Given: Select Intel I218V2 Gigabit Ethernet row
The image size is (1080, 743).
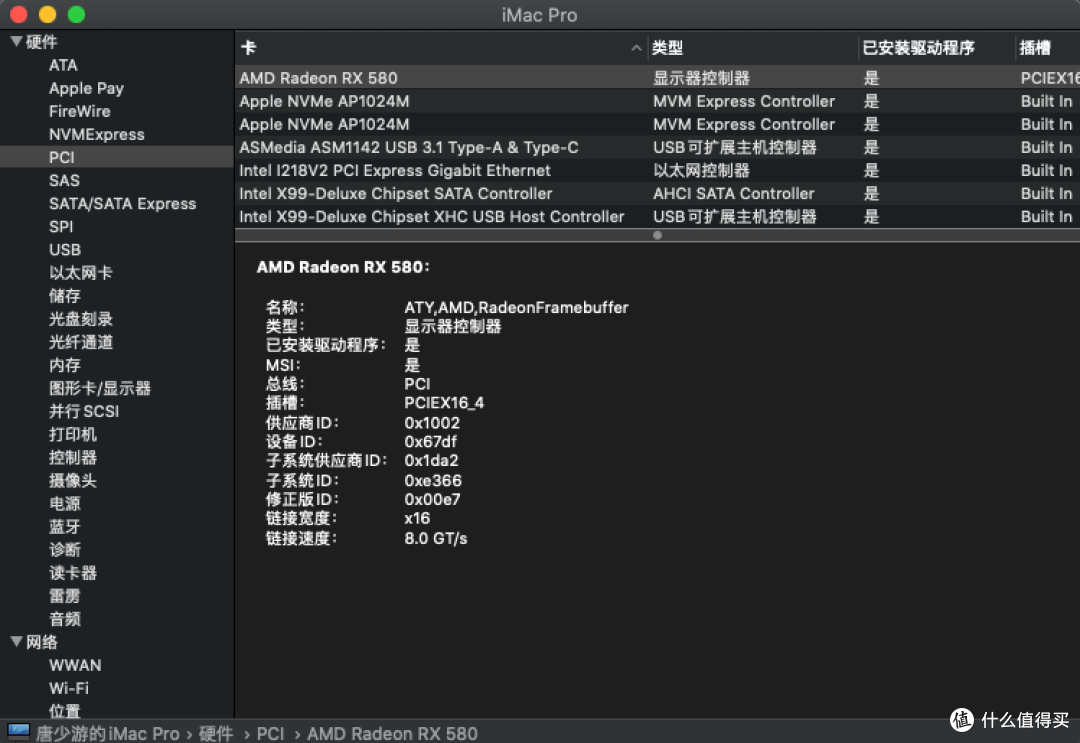Looking at the screenshot, I should (x=657, y=170).
